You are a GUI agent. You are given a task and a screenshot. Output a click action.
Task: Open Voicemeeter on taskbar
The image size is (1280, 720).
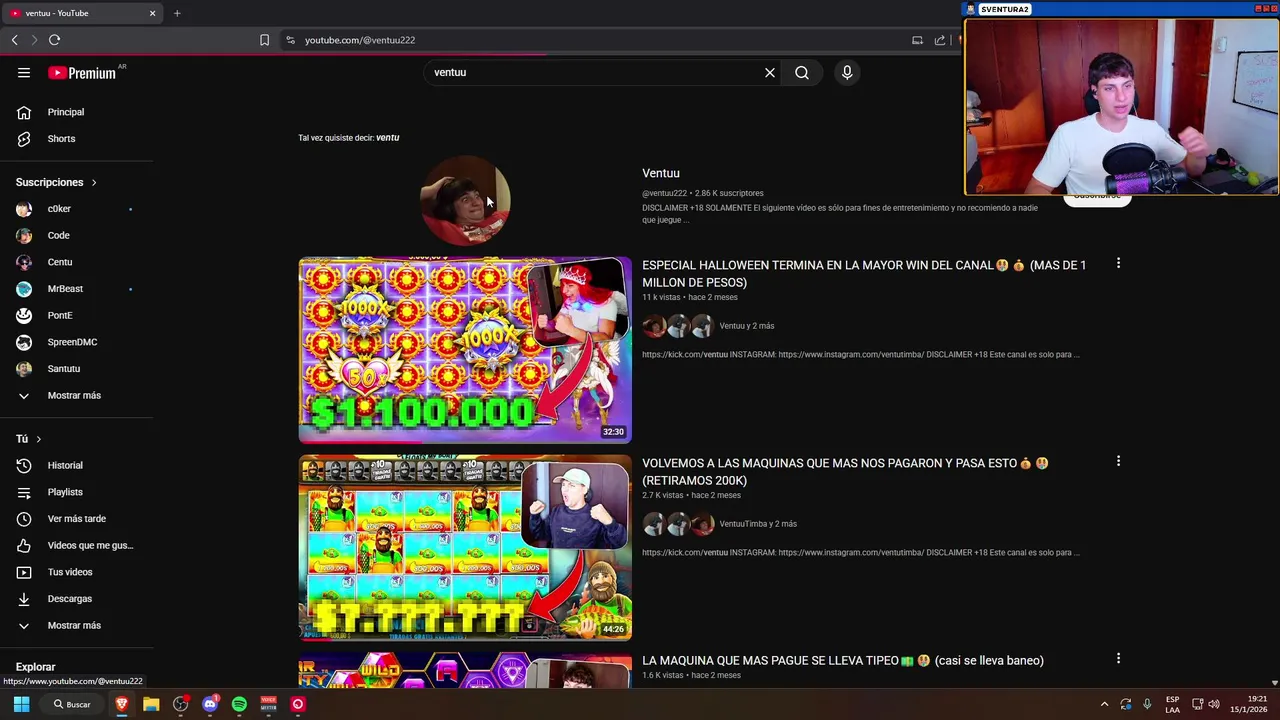(268, 704)
